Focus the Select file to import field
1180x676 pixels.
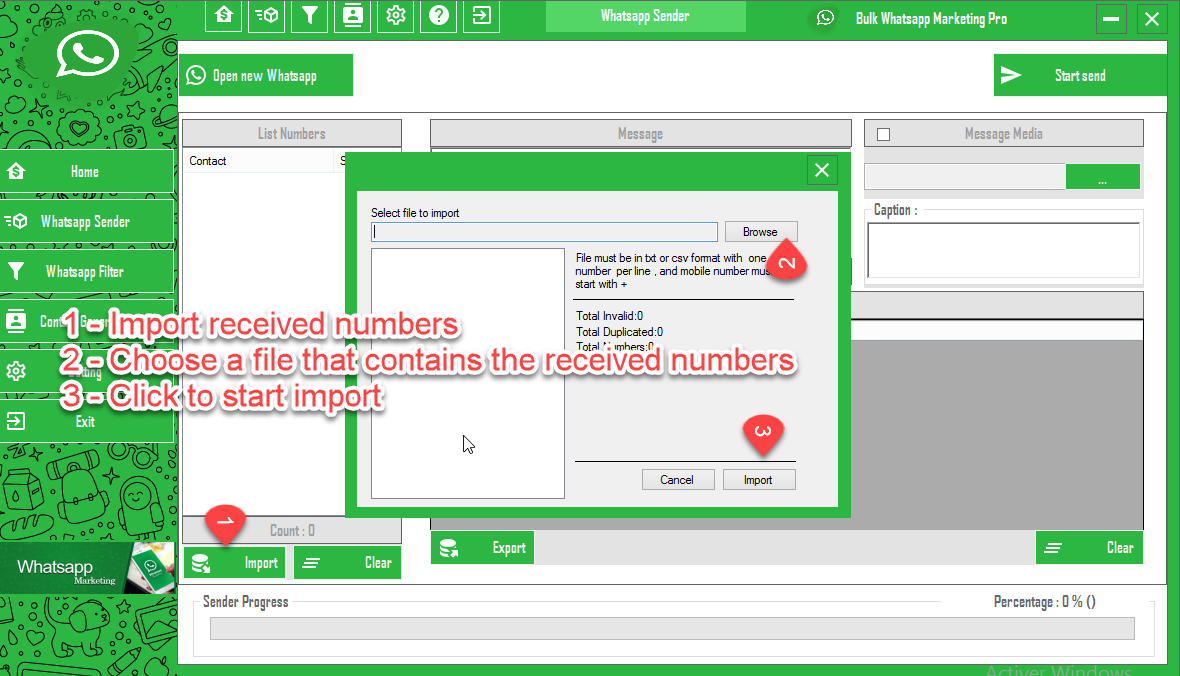[x=545, y=232]
